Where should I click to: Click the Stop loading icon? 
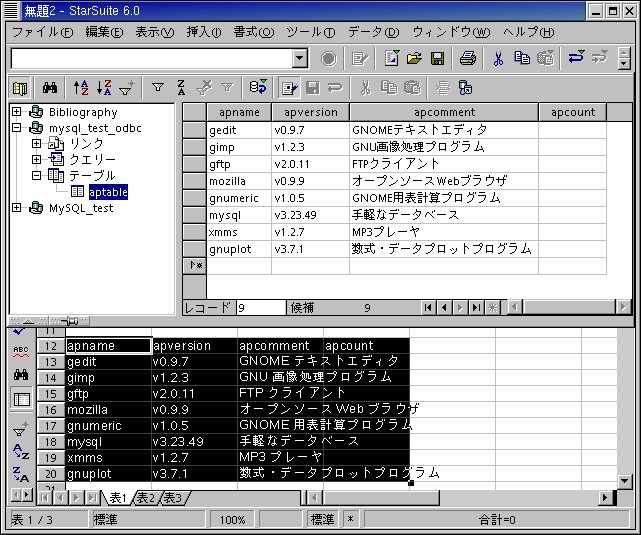[328, 59]
